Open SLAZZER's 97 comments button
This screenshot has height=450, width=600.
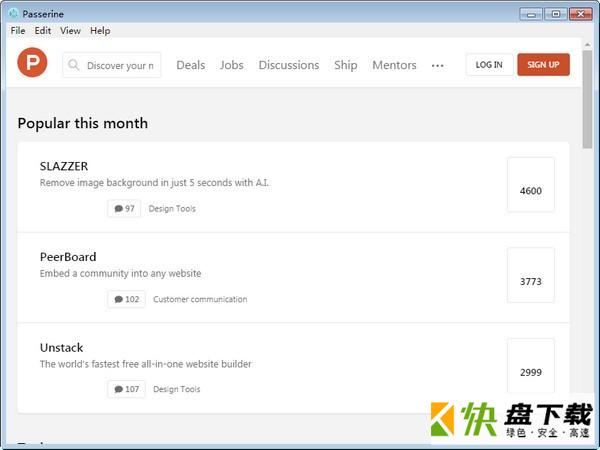click(x=124, y=209)
